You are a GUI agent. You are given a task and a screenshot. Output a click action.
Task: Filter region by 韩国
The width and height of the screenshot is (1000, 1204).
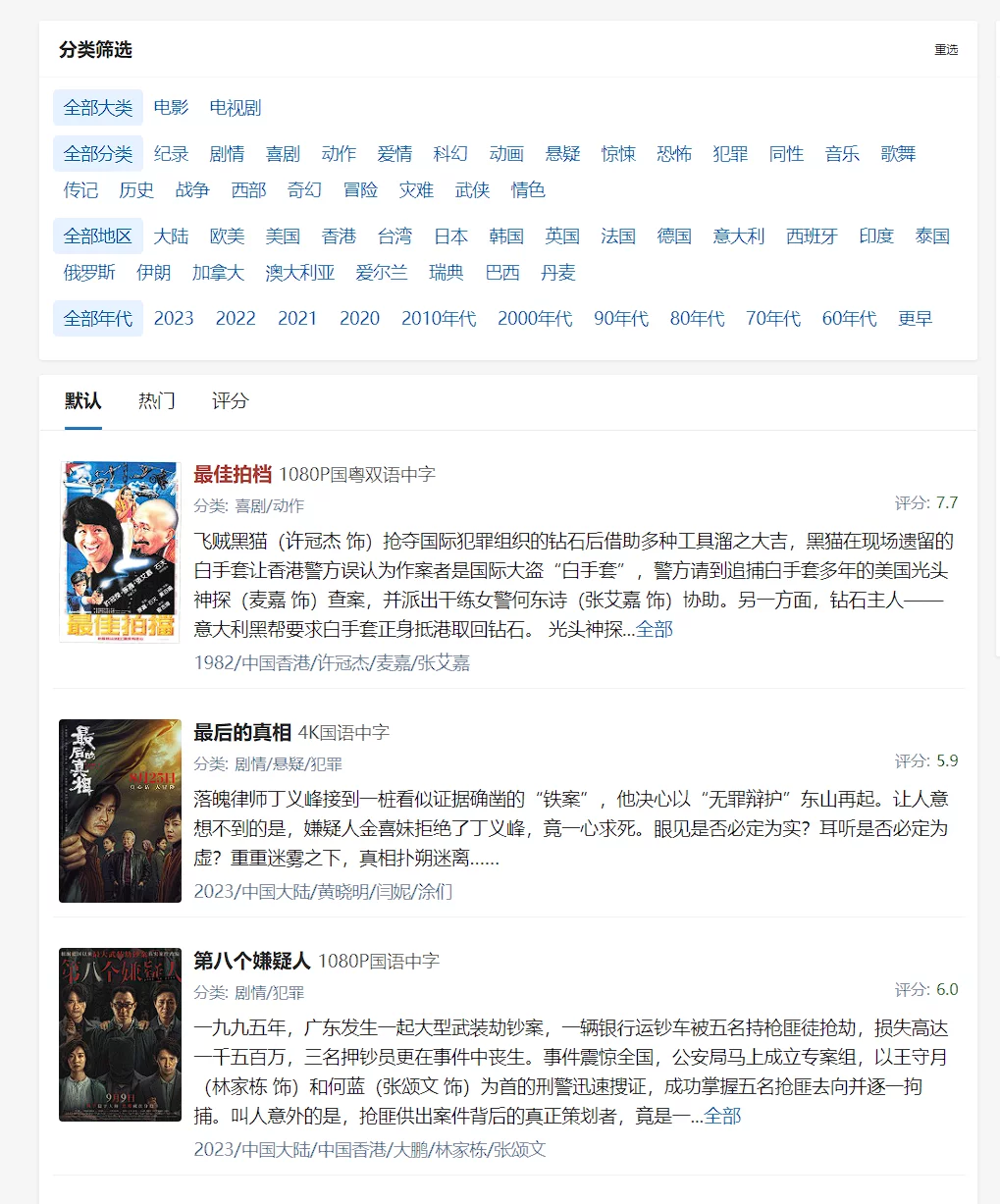506,236
